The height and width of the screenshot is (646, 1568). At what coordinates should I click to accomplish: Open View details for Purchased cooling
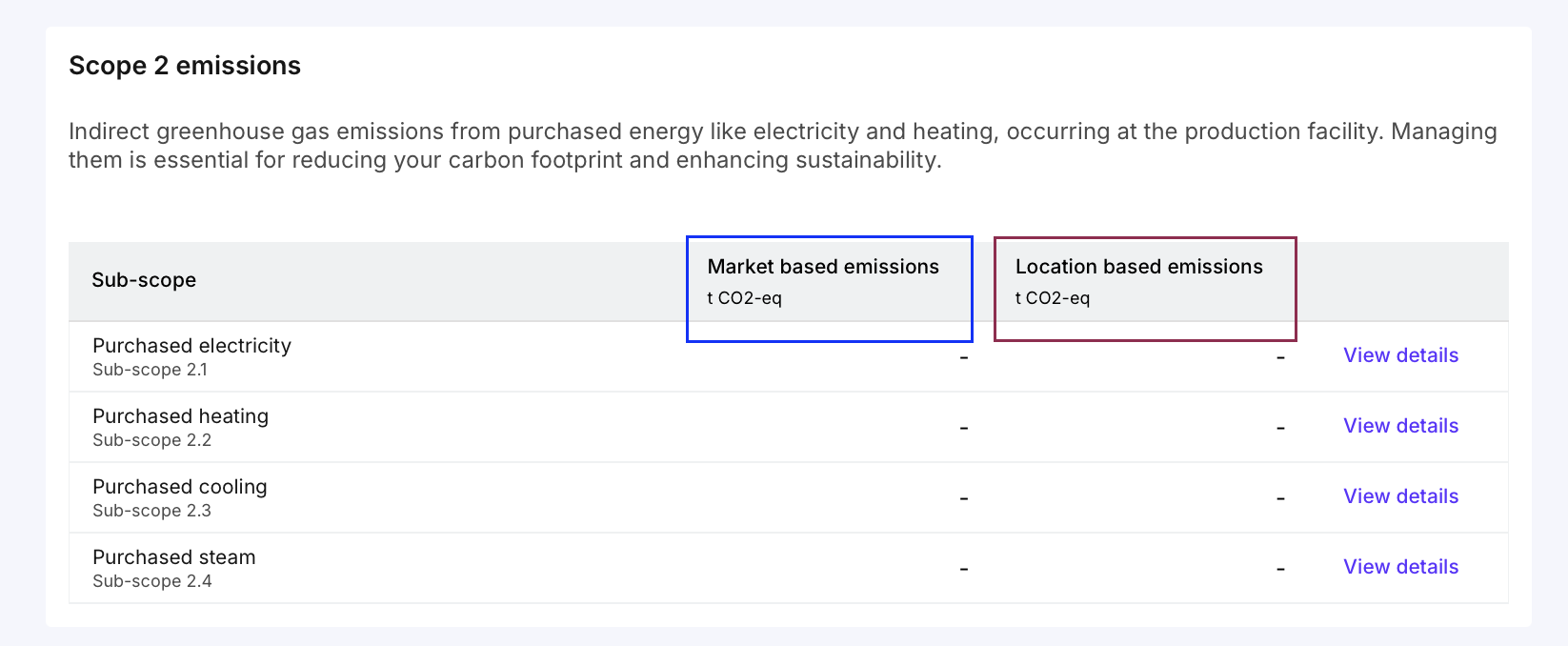click(1400, 496)
